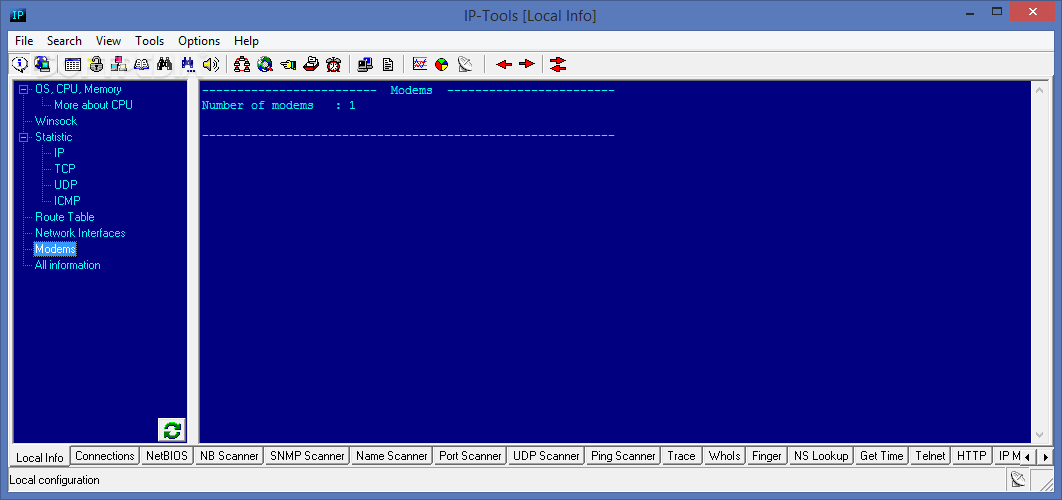Click the red connected-nodes Trace toolbar icon
This screenshot has width=1062, height=500.
[x=242, y=64]
